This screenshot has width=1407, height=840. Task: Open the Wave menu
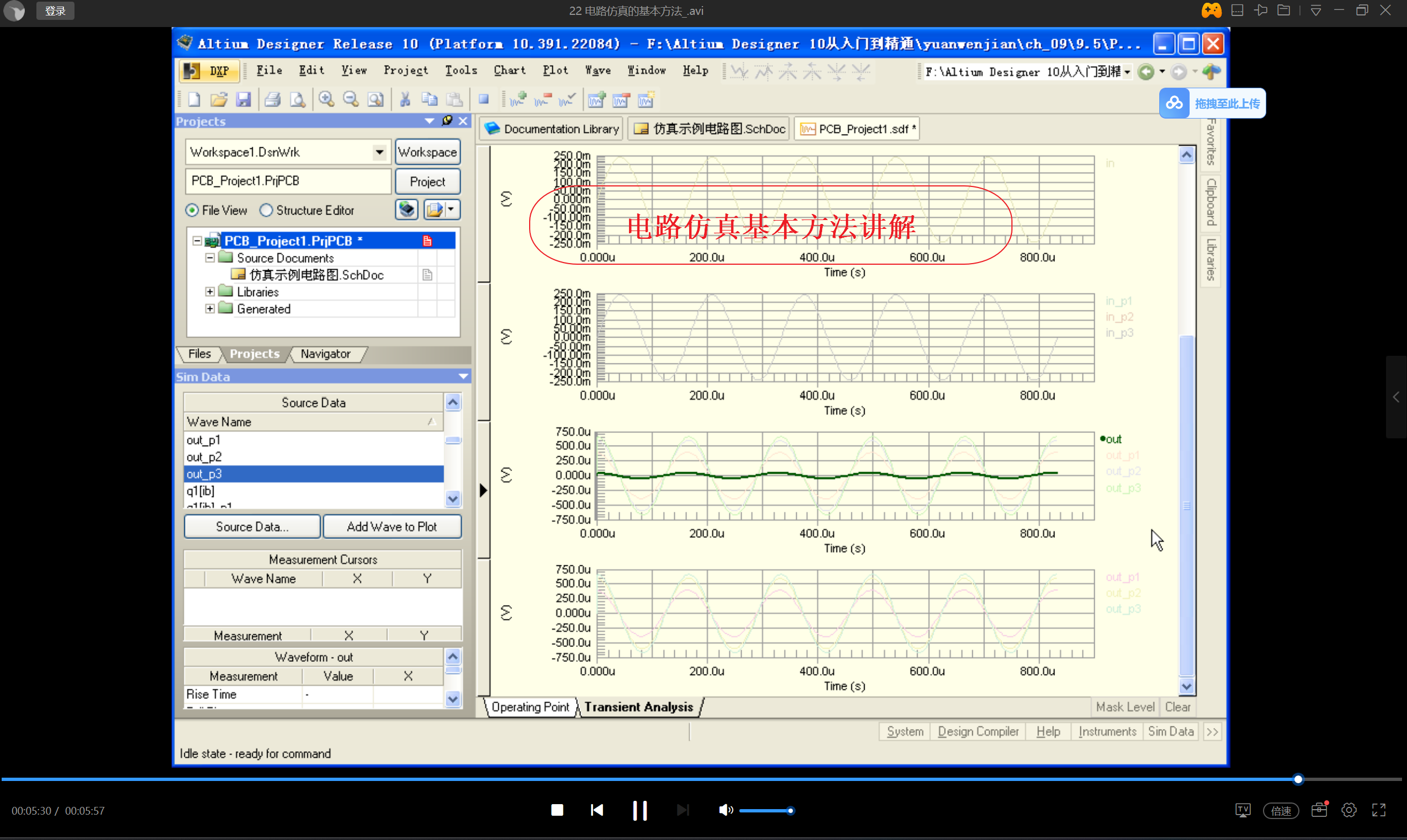pos(598,70)
